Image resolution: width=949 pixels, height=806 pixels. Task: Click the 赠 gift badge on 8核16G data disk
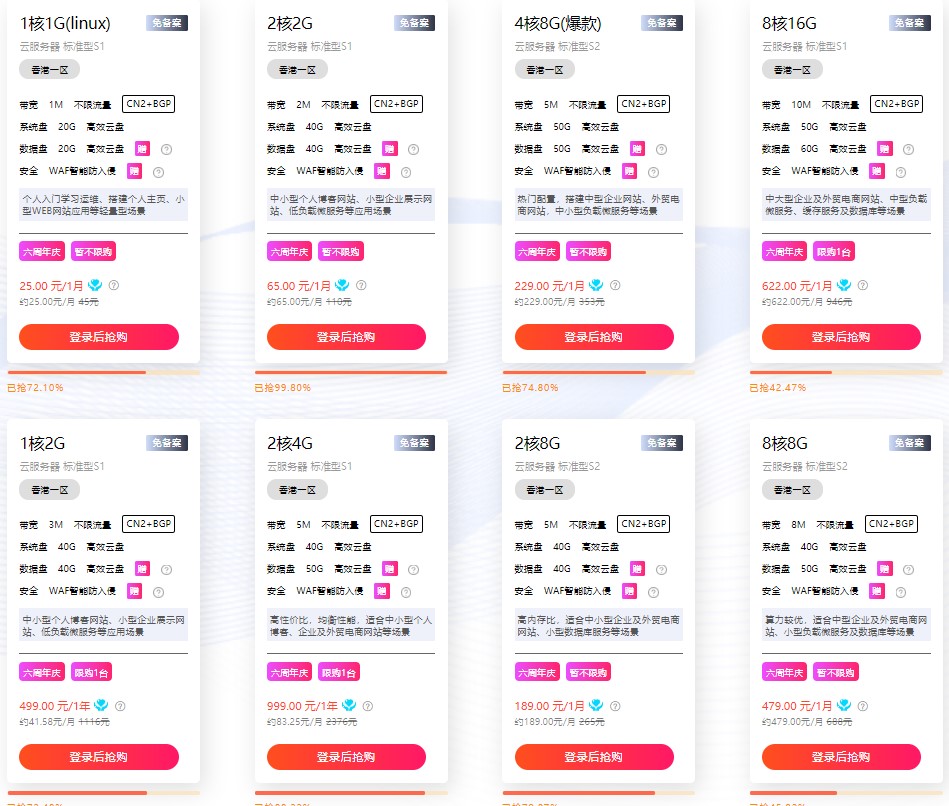(x=884, y=148)
